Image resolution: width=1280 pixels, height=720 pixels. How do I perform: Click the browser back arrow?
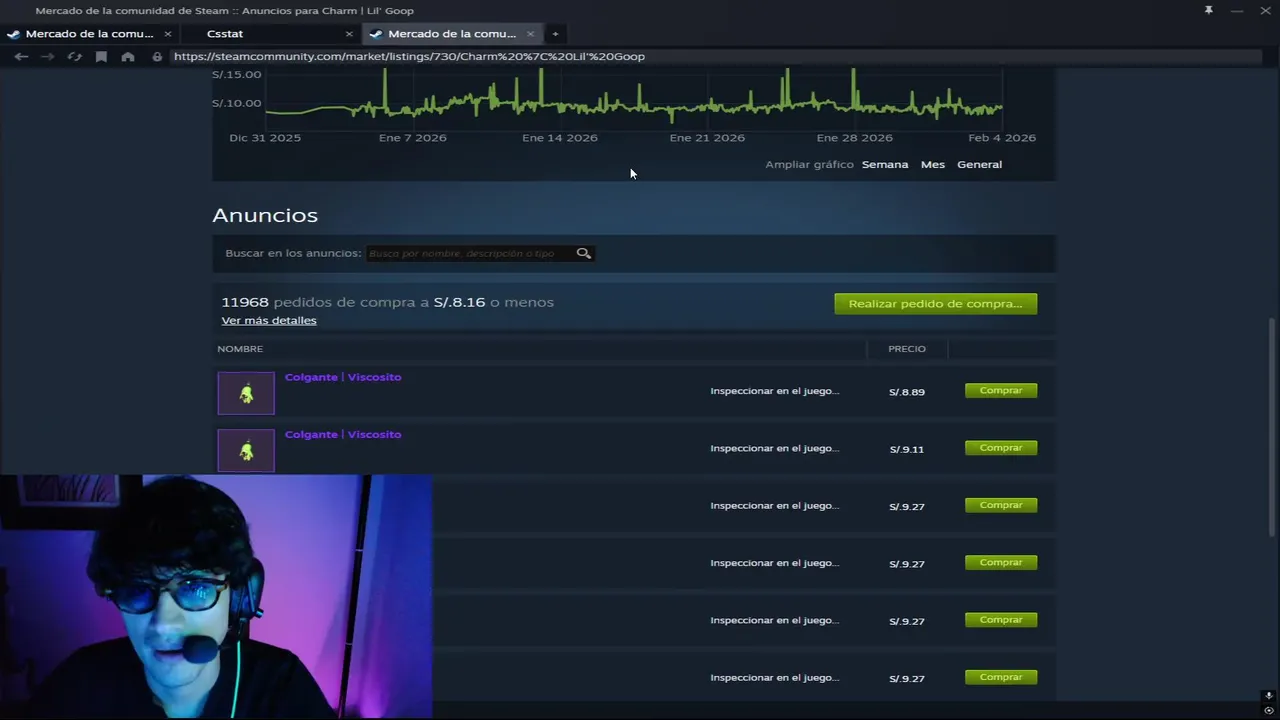tap(21, 57)
